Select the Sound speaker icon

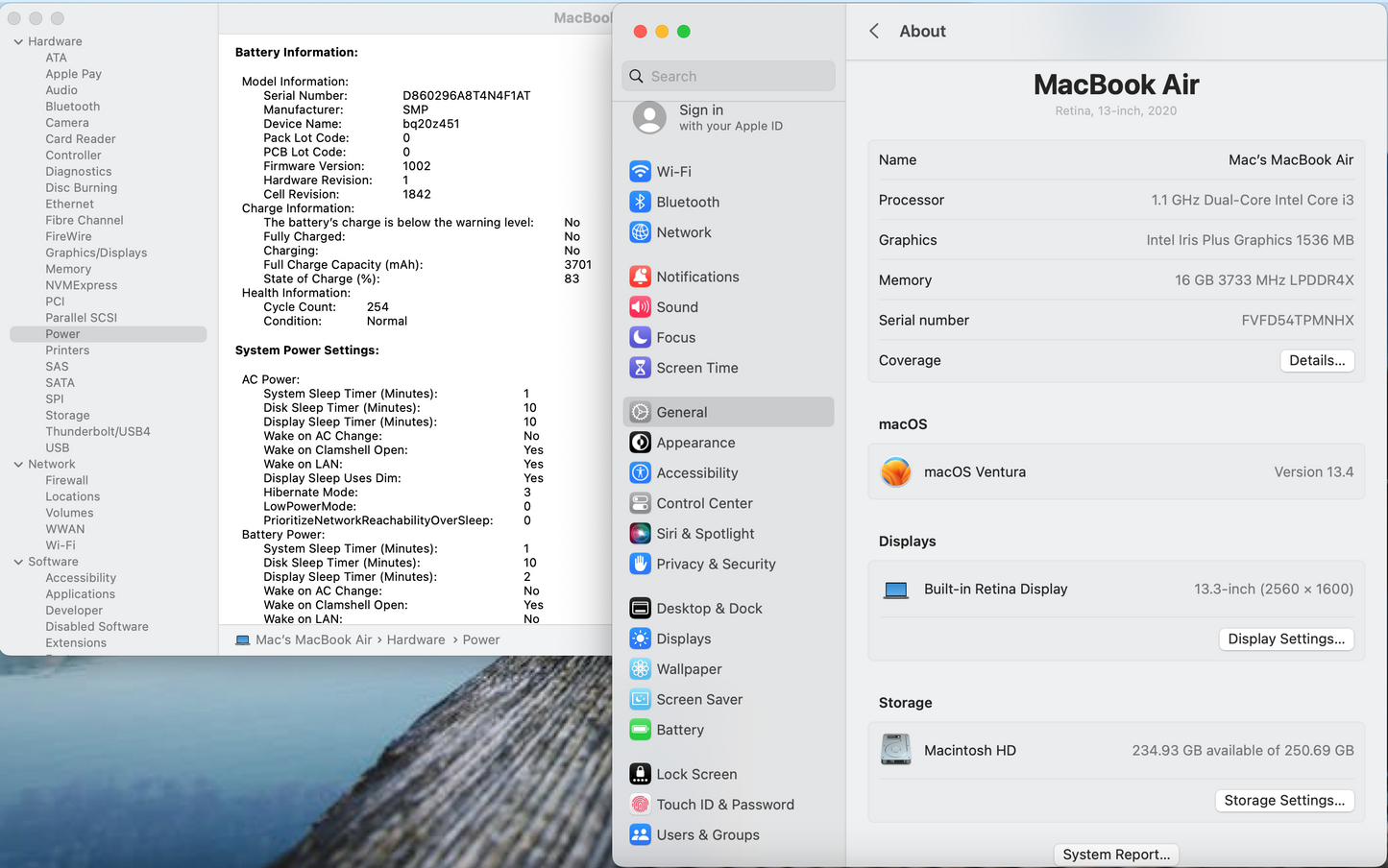tap(640, 307)
